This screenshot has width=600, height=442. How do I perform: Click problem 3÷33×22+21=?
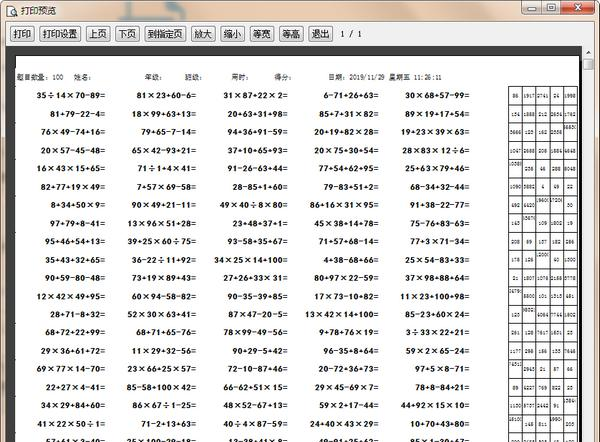[x=438, y=332]
